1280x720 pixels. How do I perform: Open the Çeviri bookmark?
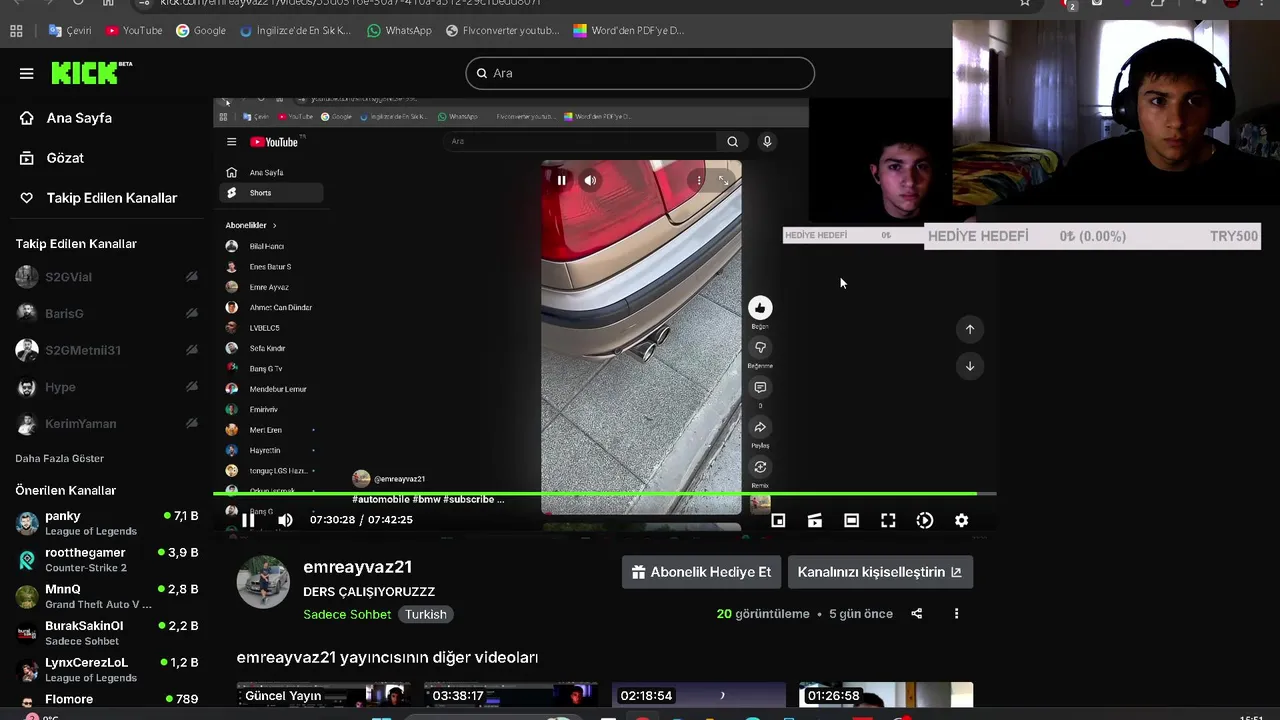click(70, 31)
